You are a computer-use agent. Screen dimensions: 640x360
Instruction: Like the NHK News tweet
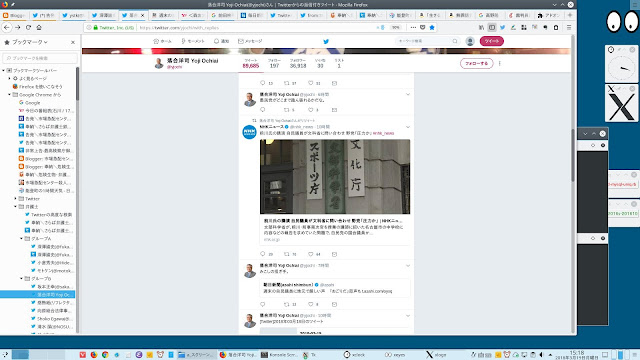pos(311,254)
